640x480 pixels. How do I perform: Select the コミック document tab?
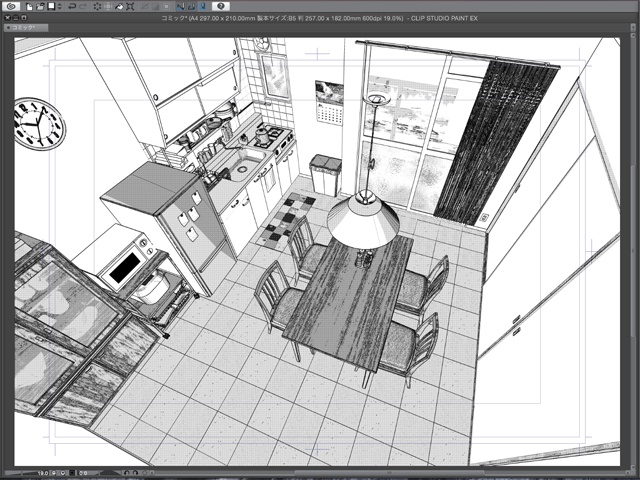click(26, 27)
